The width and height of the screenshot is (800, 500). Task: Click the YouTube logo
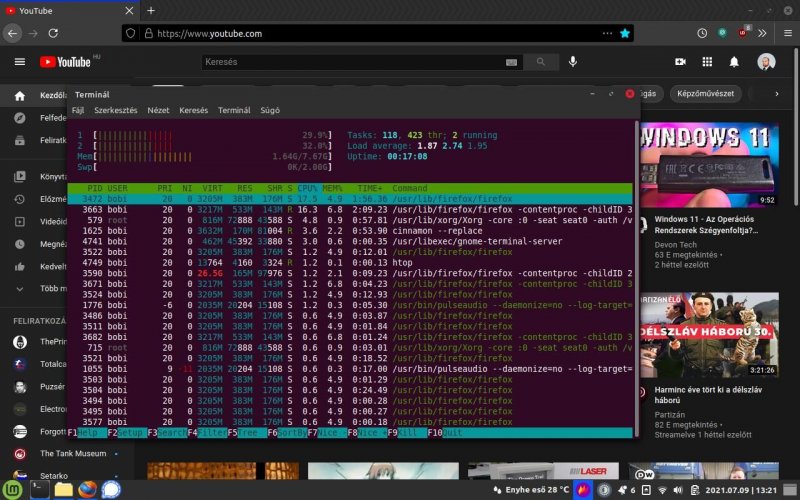65,62
